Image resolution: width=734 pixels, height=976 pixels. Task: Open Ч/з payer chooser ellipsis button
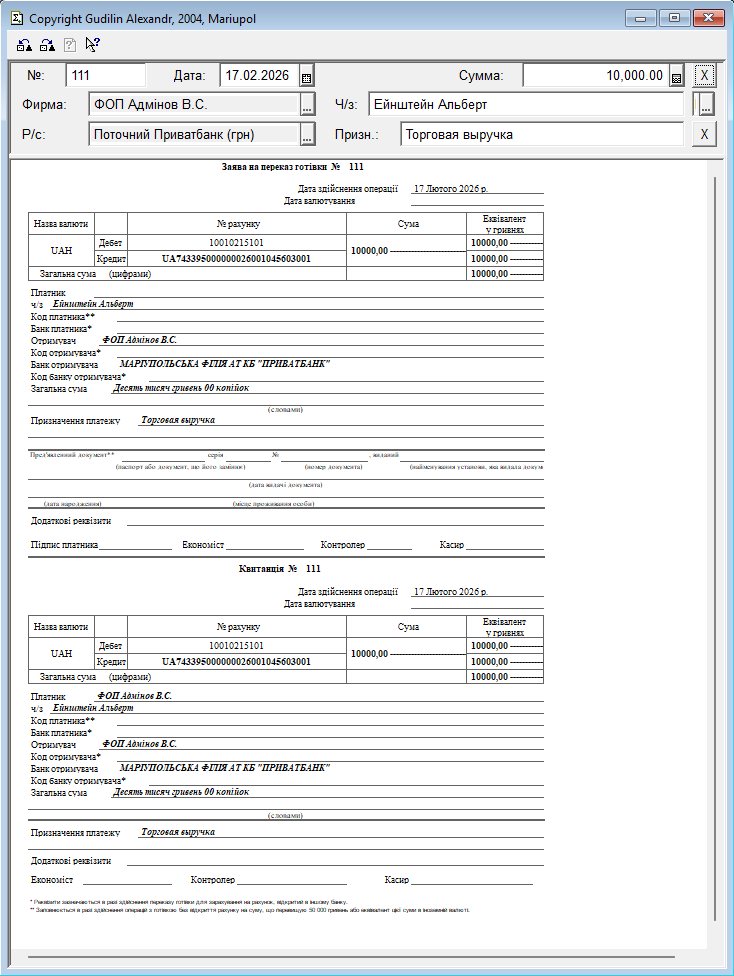coord(706,105)
